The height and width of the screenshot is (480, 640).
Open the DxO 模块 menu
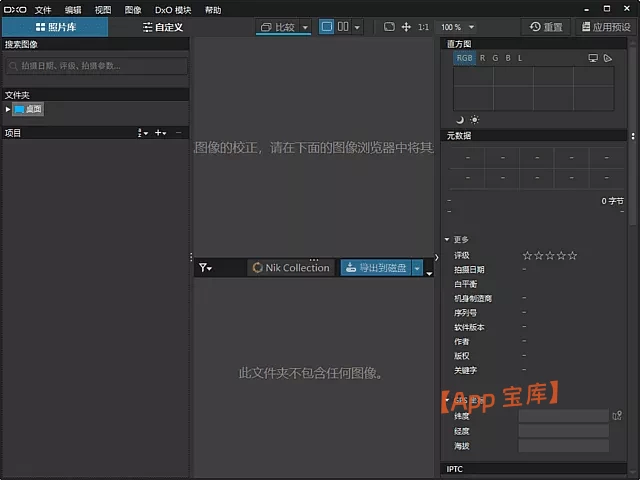(173, 10)
